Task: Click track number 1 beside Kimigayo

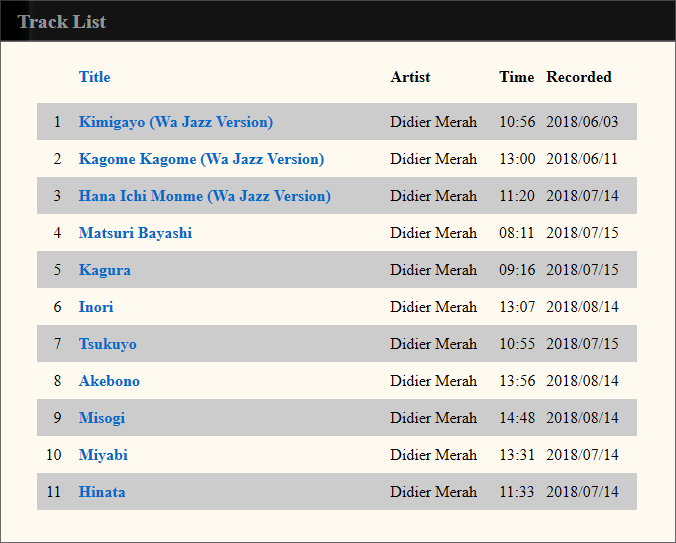Action: [x=57, y=122]
